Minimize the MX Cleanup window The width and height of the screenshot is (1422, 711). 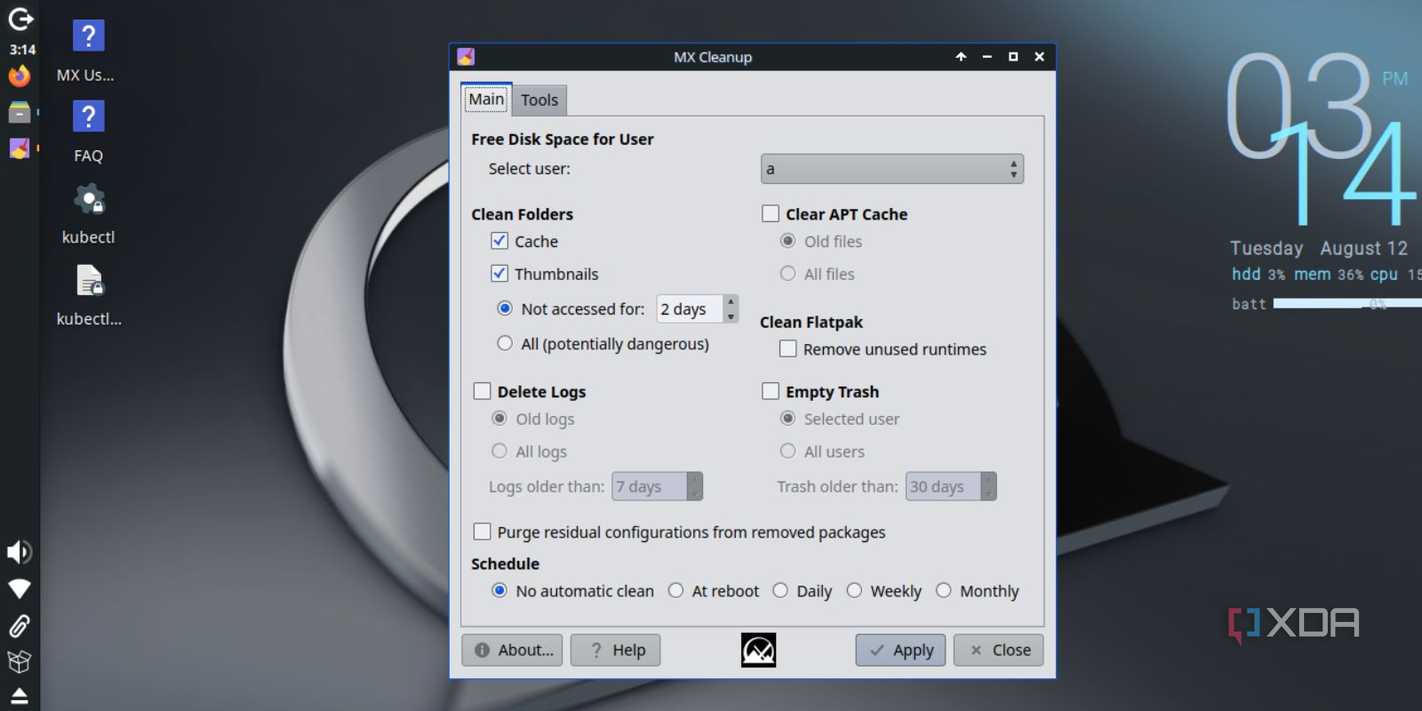987,57
